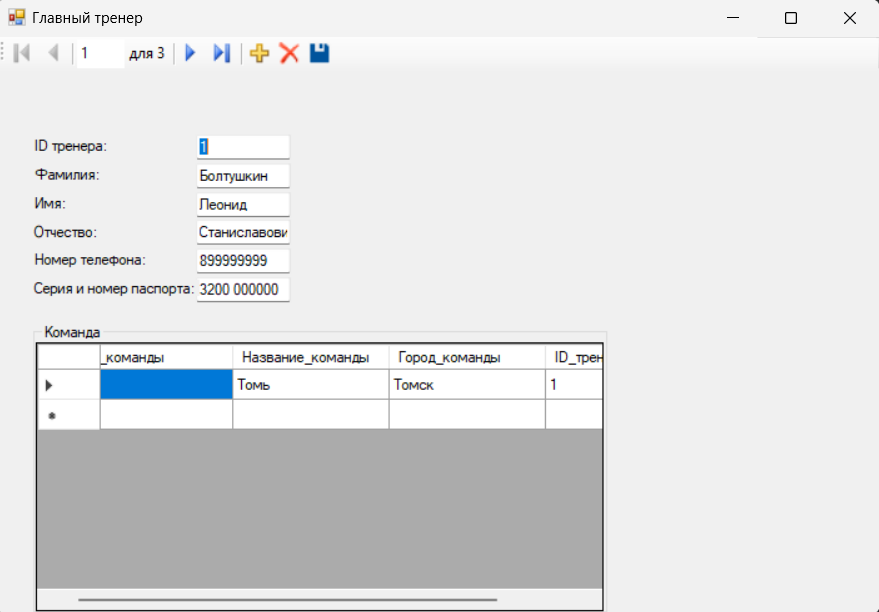Delete current record with red X

(x=289, y=53)
